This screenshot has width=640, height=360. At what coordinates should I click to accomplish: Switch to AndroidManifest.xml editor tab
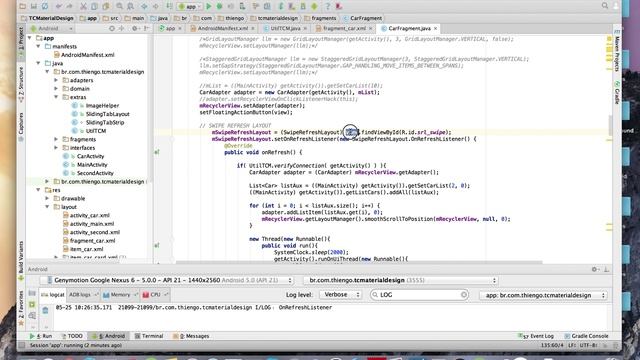click(222, 29)
